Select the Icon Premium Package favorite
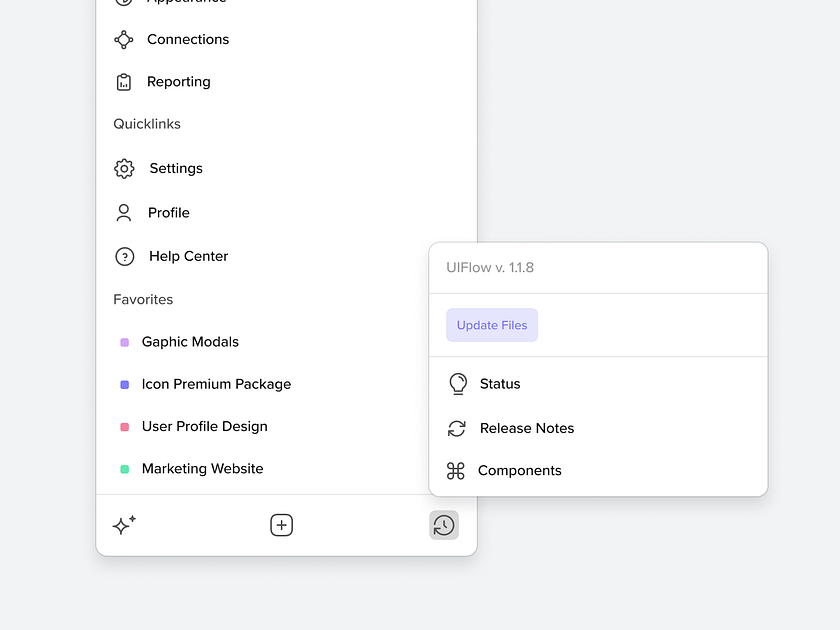 tap(216, 383)
